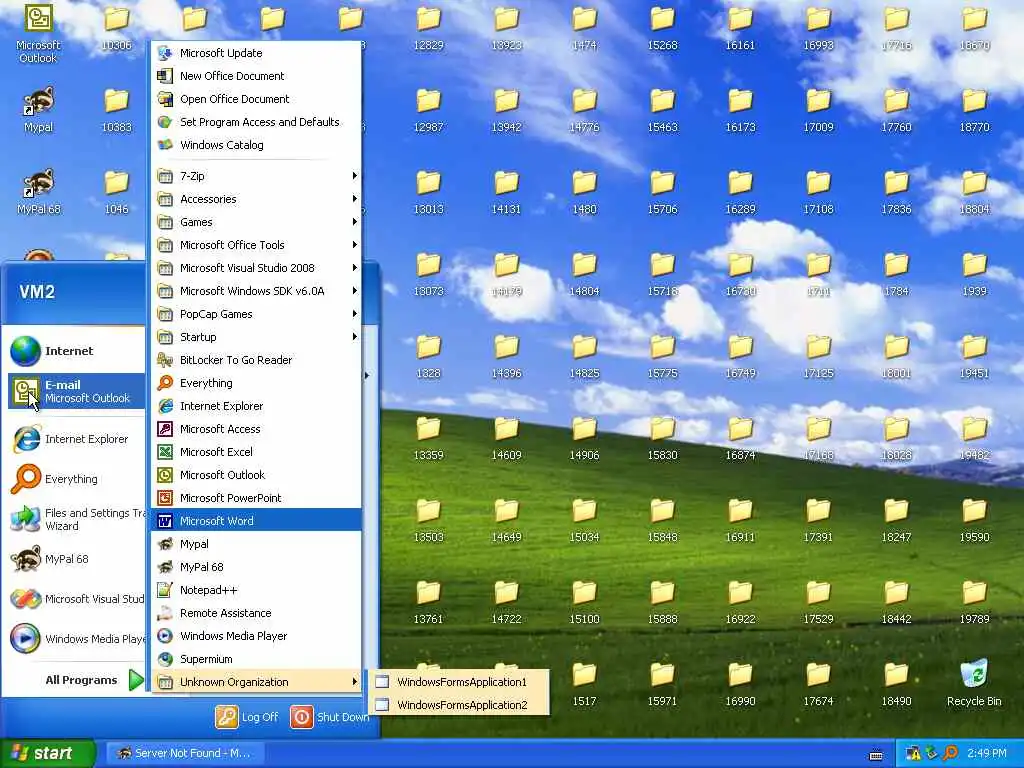1024x768 pixels.
Task: Select the Recycle Bin desktop icon
Action: tap(974, 683)
